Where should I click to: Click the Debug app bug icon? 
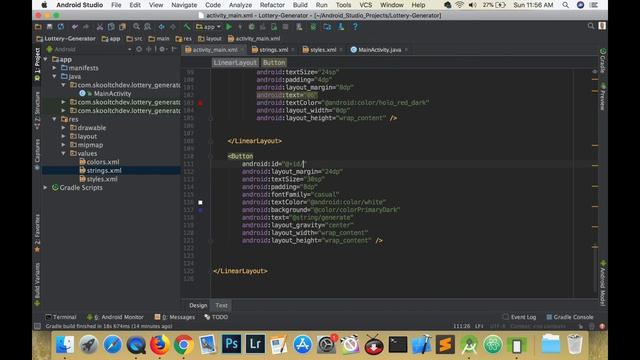pos(251,27)
